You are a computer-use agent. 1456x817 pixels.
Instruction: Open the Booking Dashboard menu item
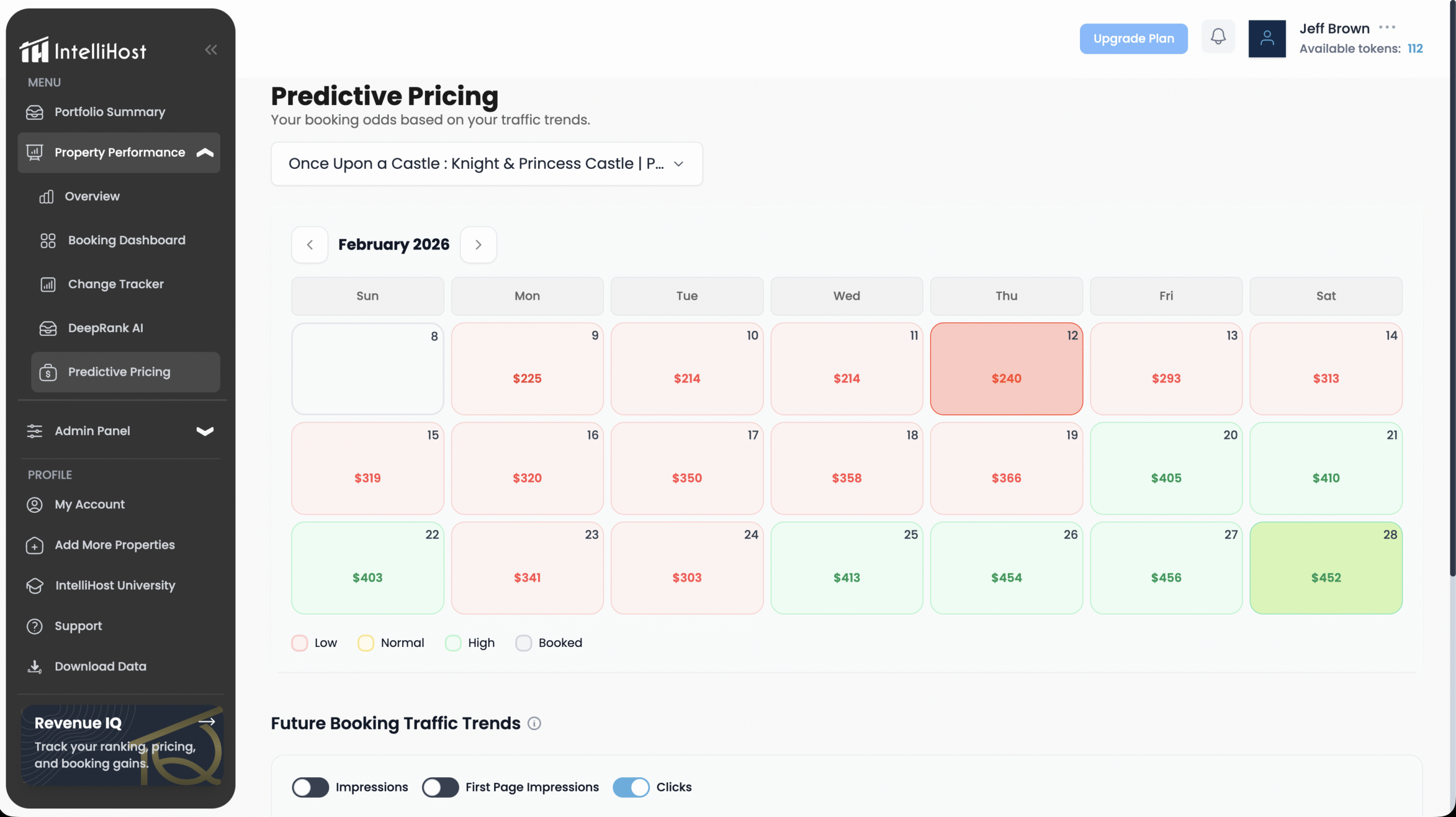pyautogui.click(x=126, y=240)
